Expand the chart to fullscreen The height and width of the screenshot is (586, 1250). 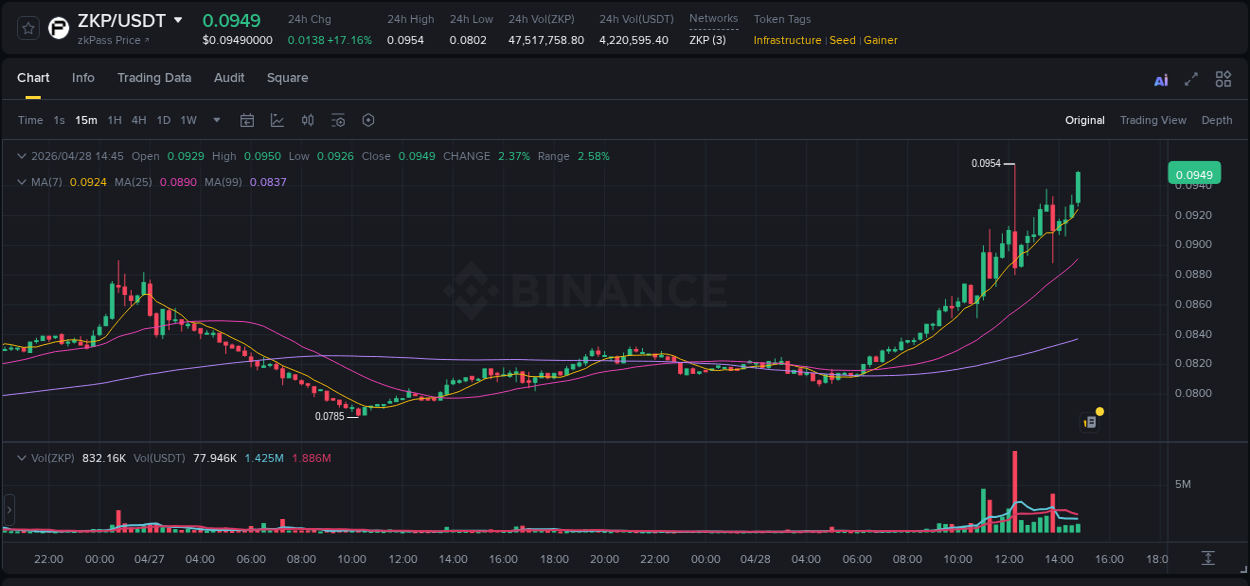[1190, 79]
